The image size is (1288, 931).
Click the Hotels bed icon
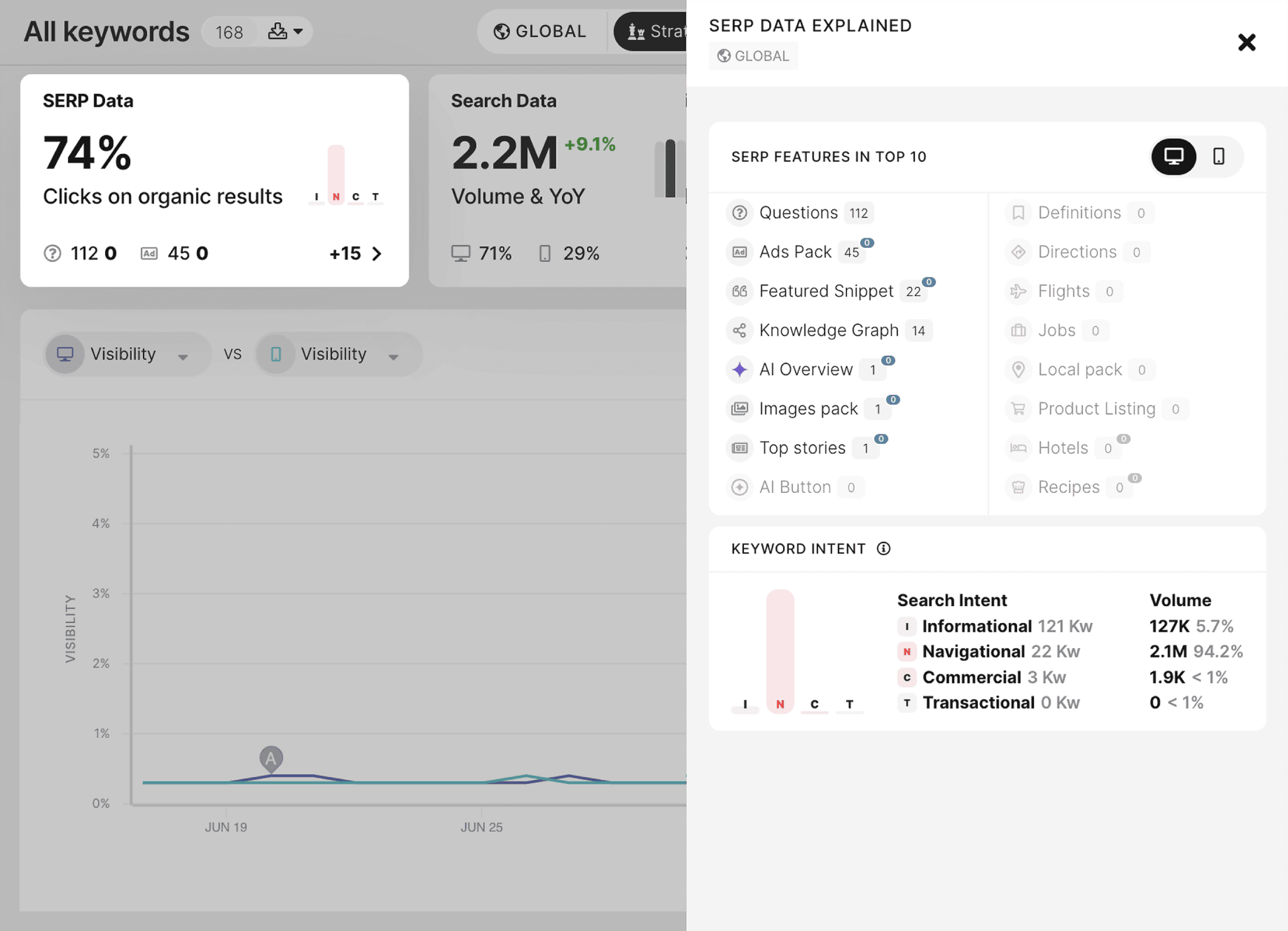tap(1018, 448)
